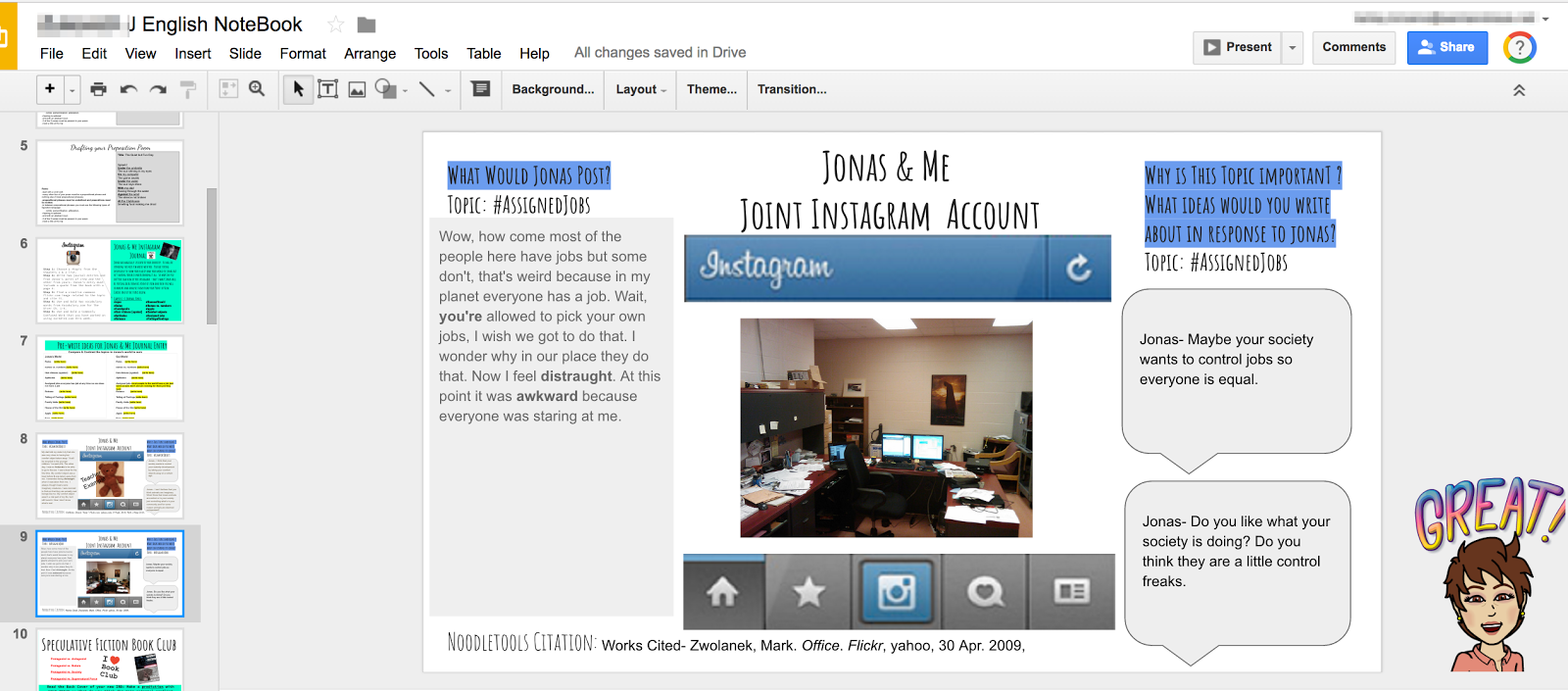Click the 'control freaks' speech bubble

coord(1238,572)
